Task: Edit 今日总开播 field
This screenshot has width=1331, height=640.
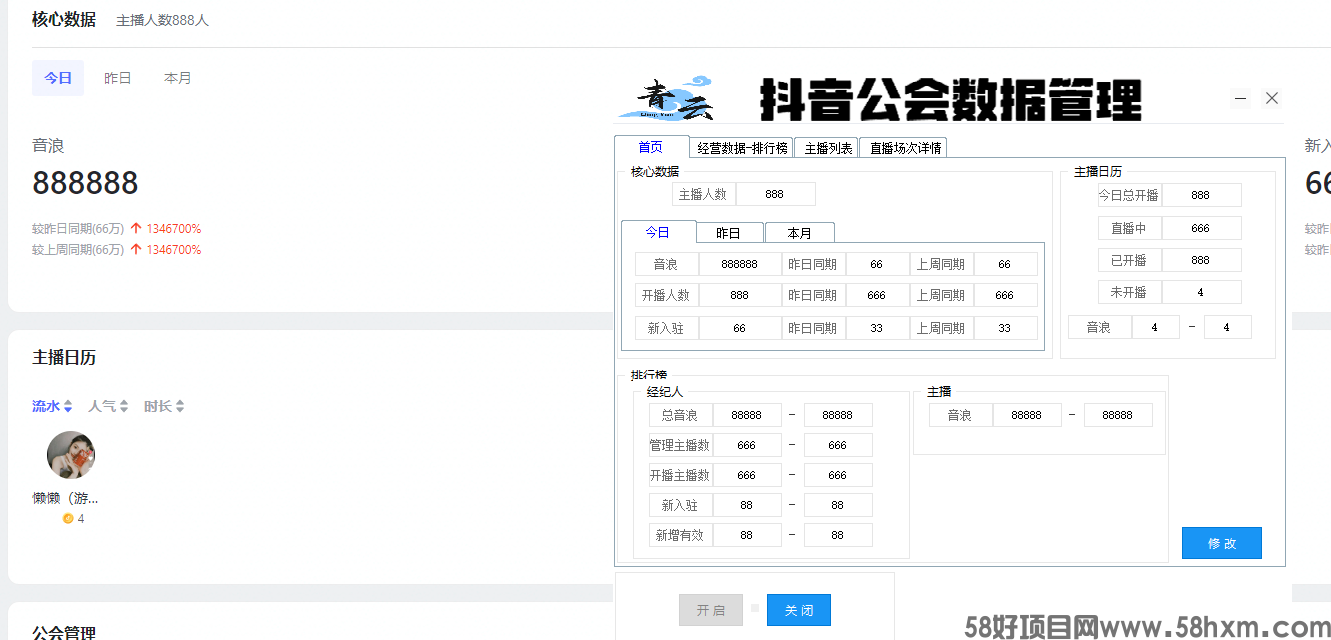Action: click(x=1201, y=195)
